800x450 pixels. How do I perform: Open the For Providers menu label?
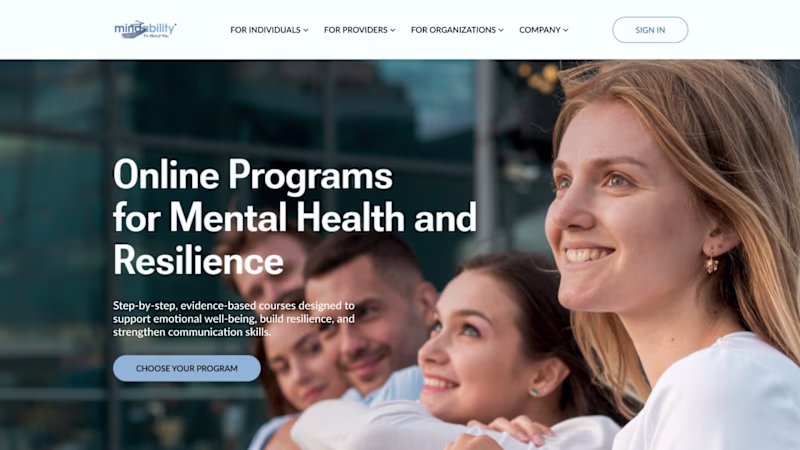[x=356, y=30]
